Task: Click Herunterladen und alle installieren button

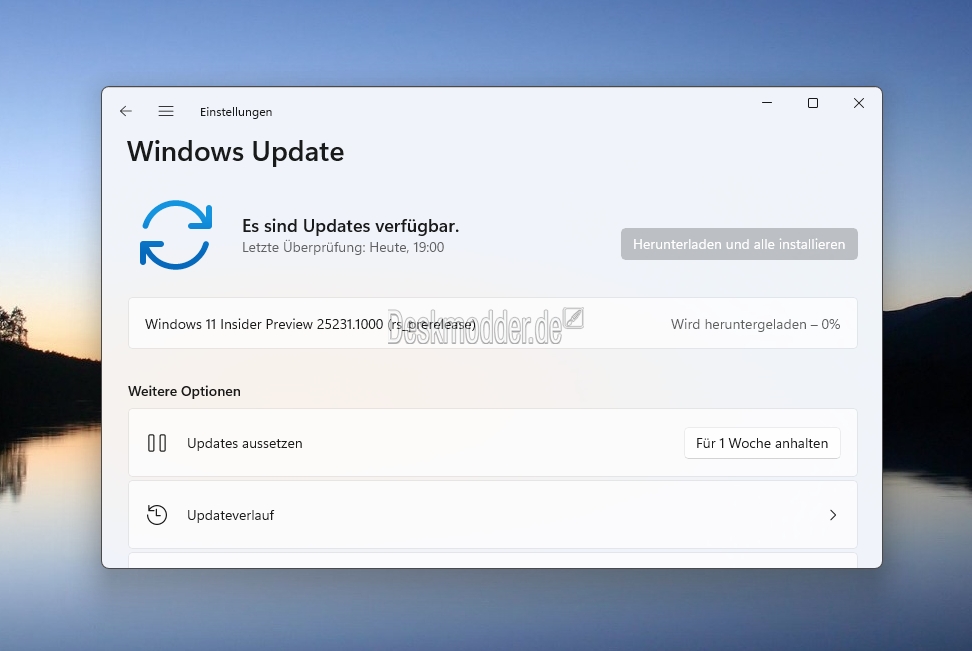Action: (x=739, y=244)
